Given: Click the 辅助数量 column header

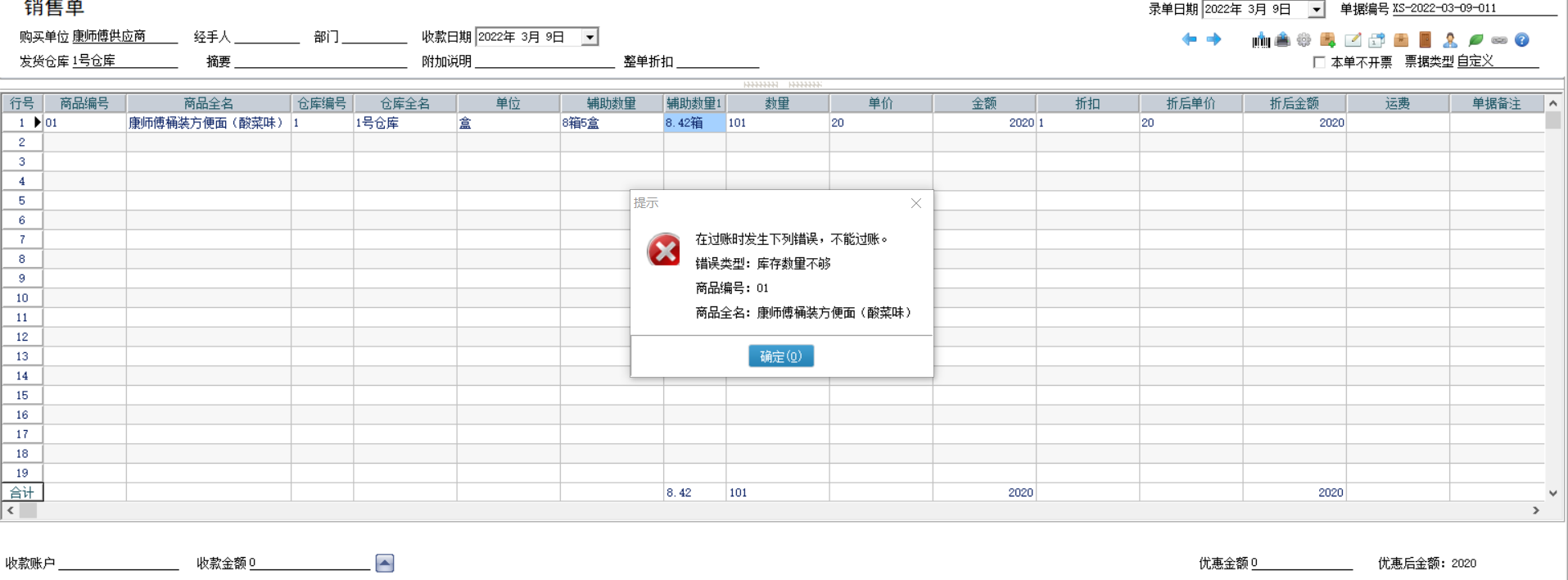Looking at the screenshot, I should coord(612,103).
